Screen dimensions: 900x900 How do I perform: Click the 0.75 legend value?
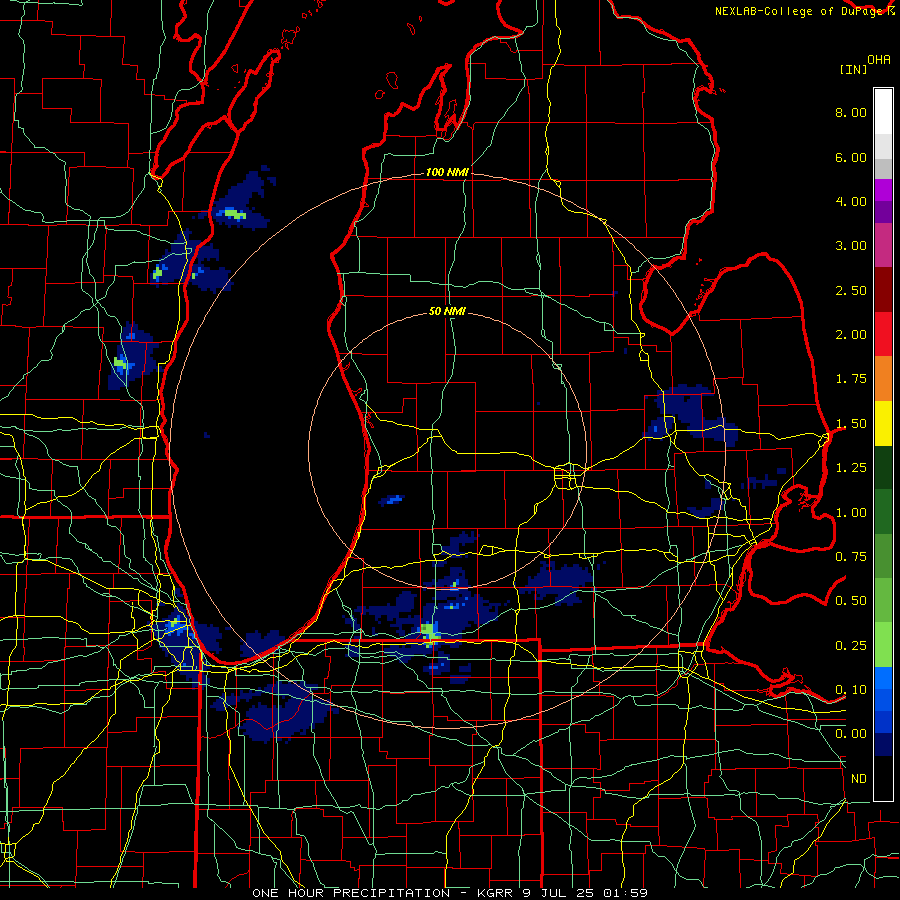(x=851, y=557)
